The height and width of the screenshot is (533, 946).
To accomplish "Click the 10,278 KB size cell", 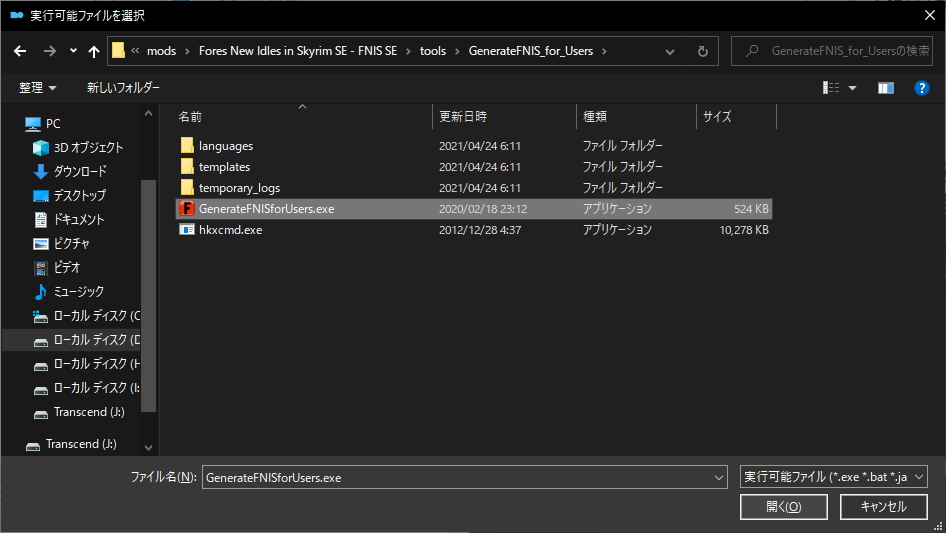I will coord(744,230).
